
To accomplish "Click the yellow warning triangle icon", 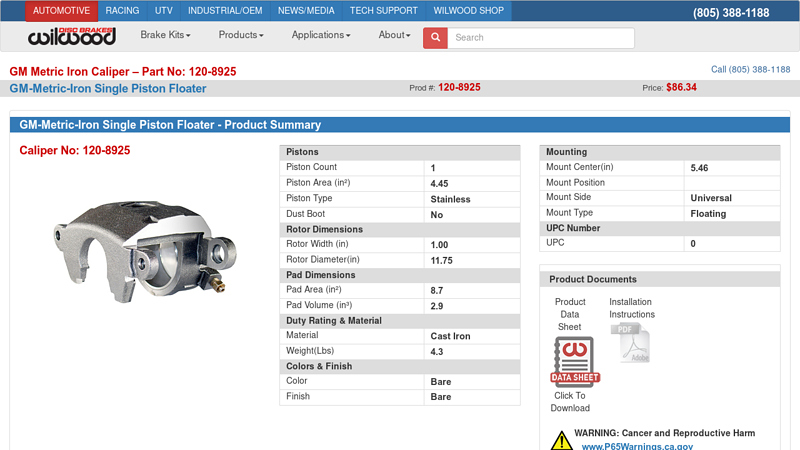I will pos(561,439).
